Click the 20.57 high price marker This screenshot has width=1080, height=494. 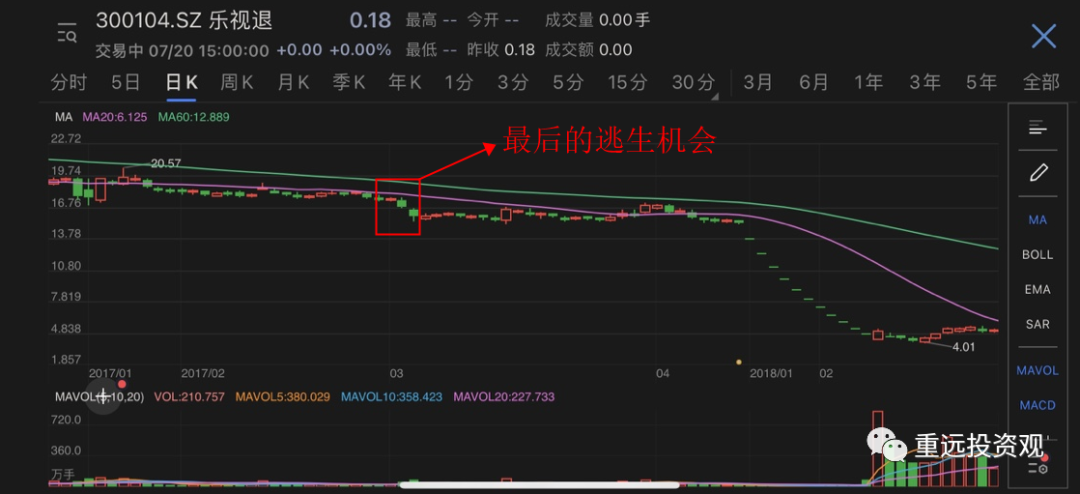tap(165, 163)
